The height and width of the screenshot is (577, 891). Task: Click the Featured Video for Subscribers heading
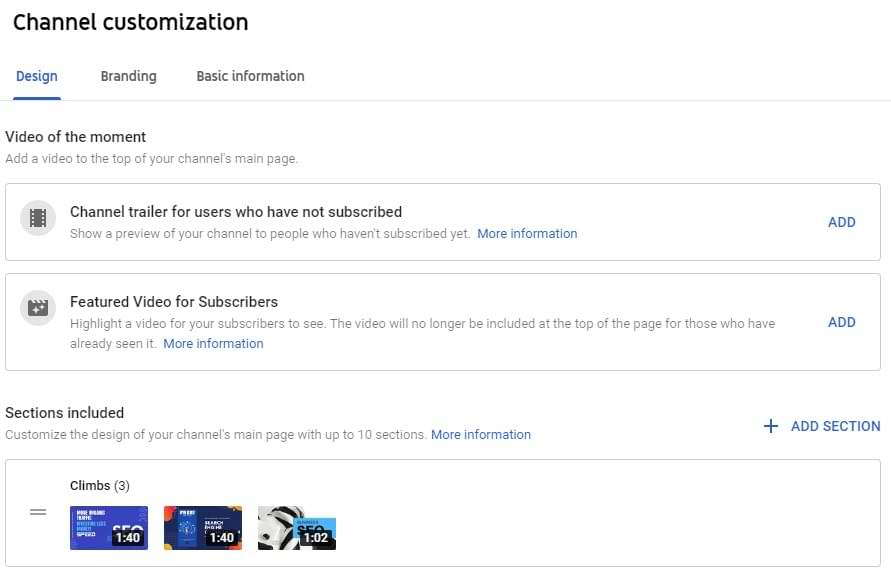[x=174, y=301]
